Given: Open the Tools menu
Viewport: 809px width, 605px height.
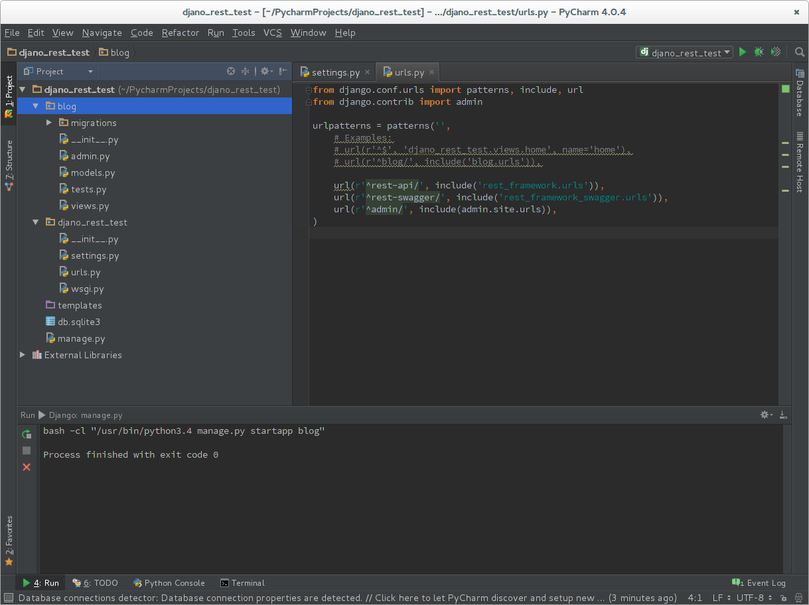Looking at the screenshot, I should click(x=244, y=32).
